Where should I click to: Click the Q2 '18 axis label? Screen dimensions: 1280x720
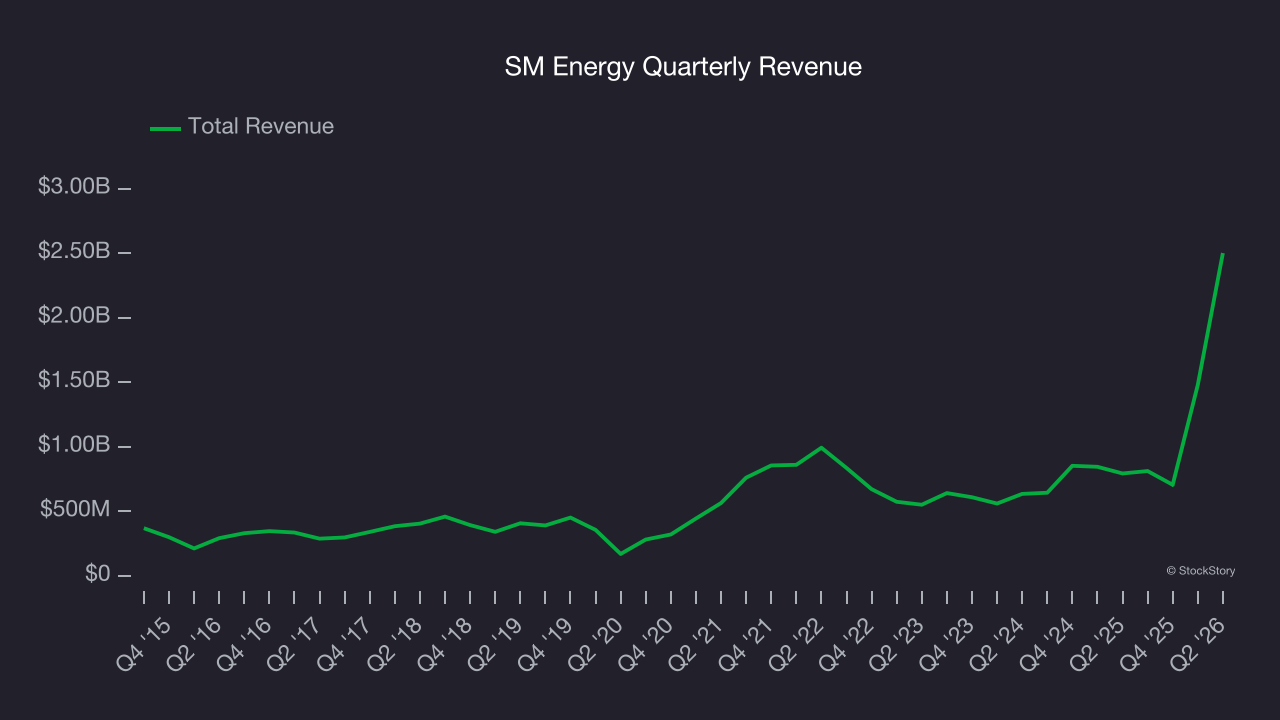[397, 645]
